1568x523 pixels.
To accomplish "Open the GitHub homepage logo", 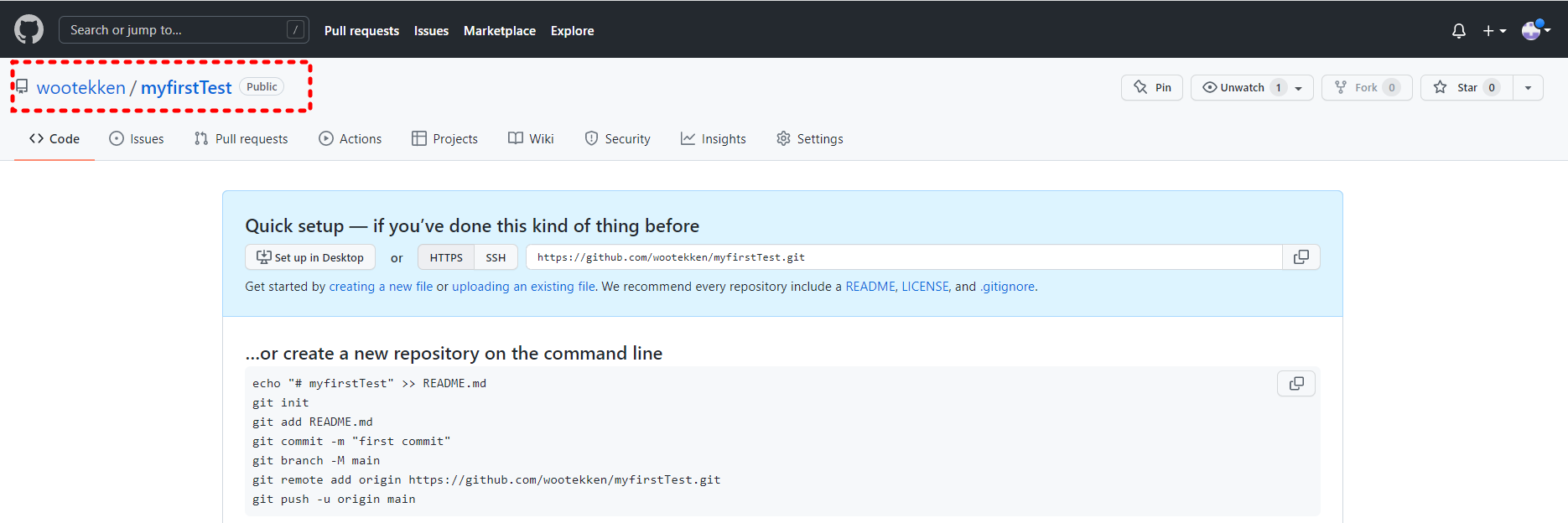I will [x=29, y=29].
